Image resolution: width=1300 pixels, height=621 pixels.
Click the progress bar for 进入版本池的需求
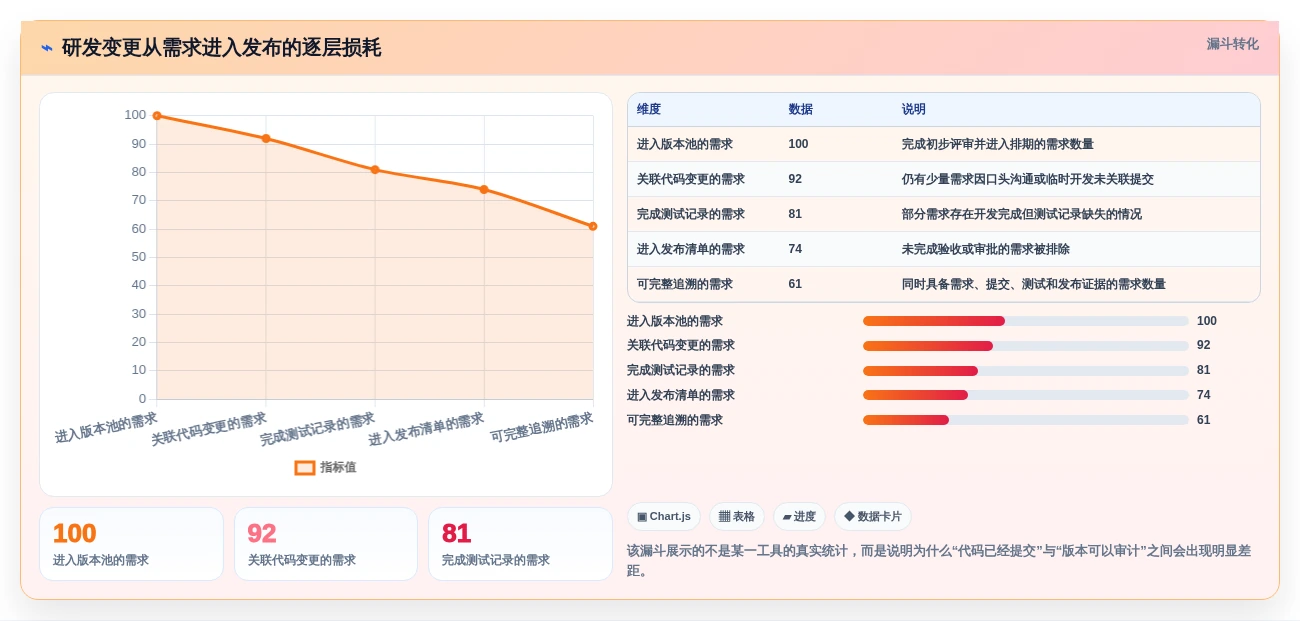coord(1026,321)
